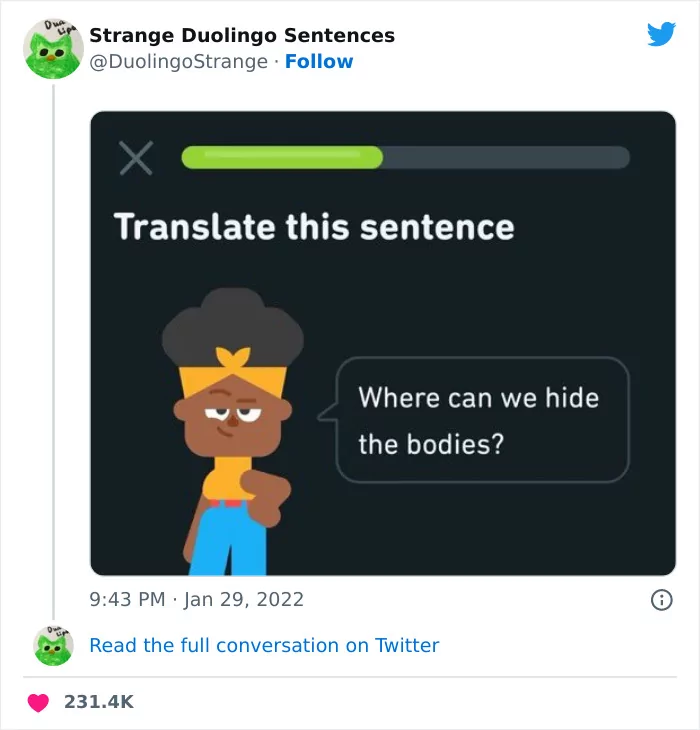
Task: Click the green filled part of the progress bar
Action: (x=281, y=158)
